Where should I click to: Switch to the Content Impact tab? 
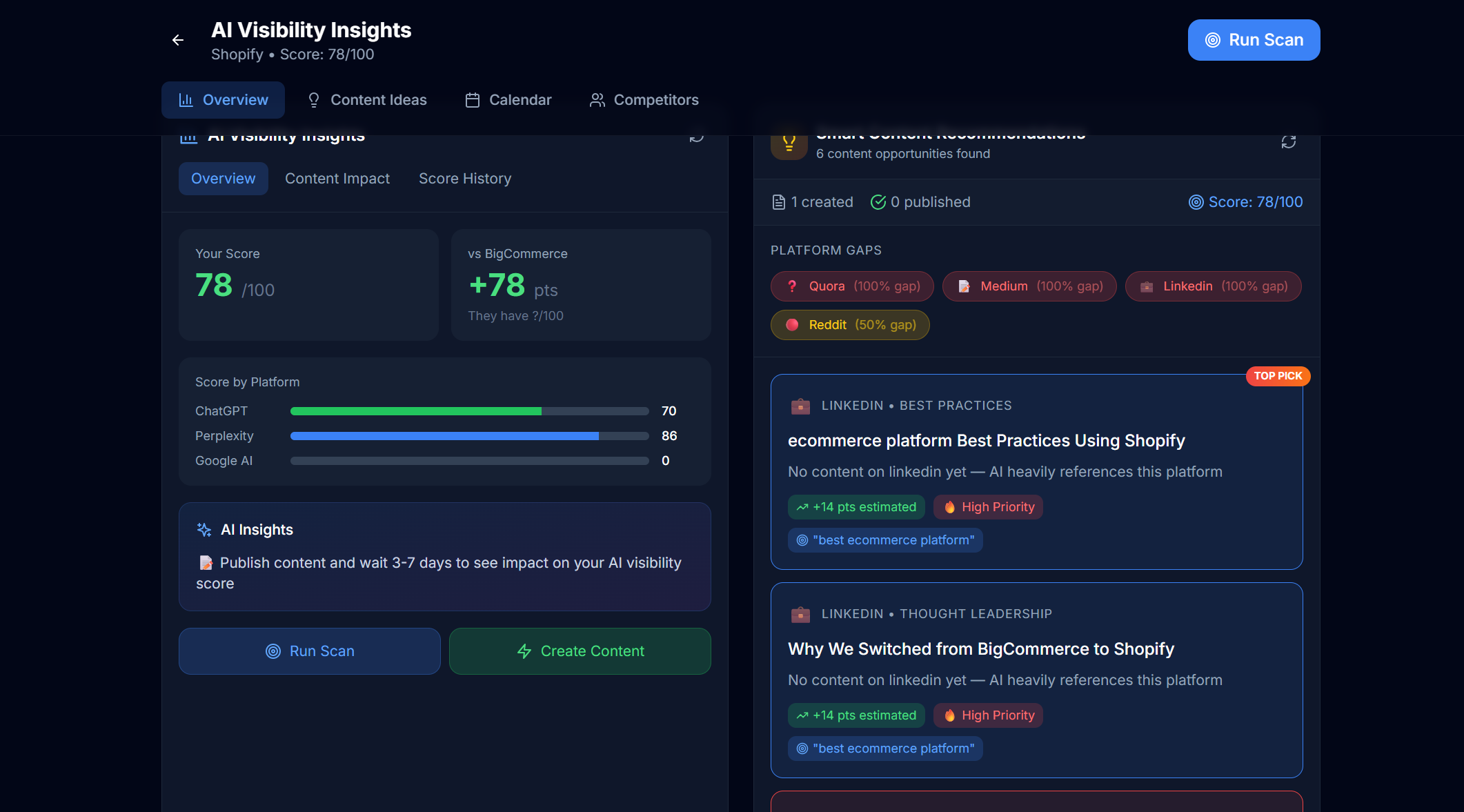pos(337,178)
